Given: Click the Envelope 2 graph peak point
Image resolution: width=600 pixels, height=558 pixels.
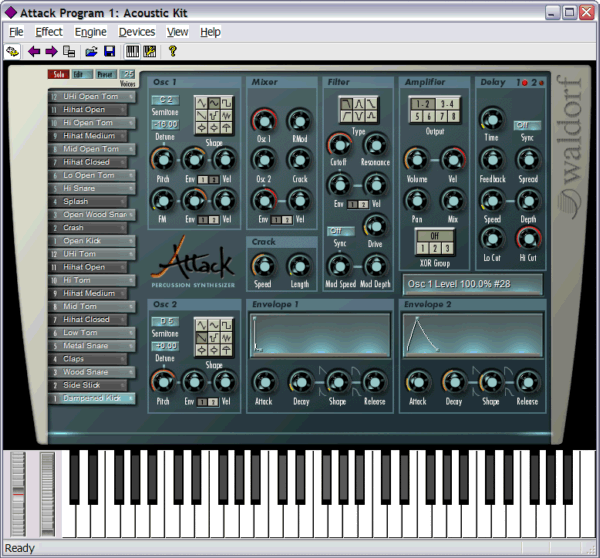Looking at the screenshot, I should click(417, 318).
